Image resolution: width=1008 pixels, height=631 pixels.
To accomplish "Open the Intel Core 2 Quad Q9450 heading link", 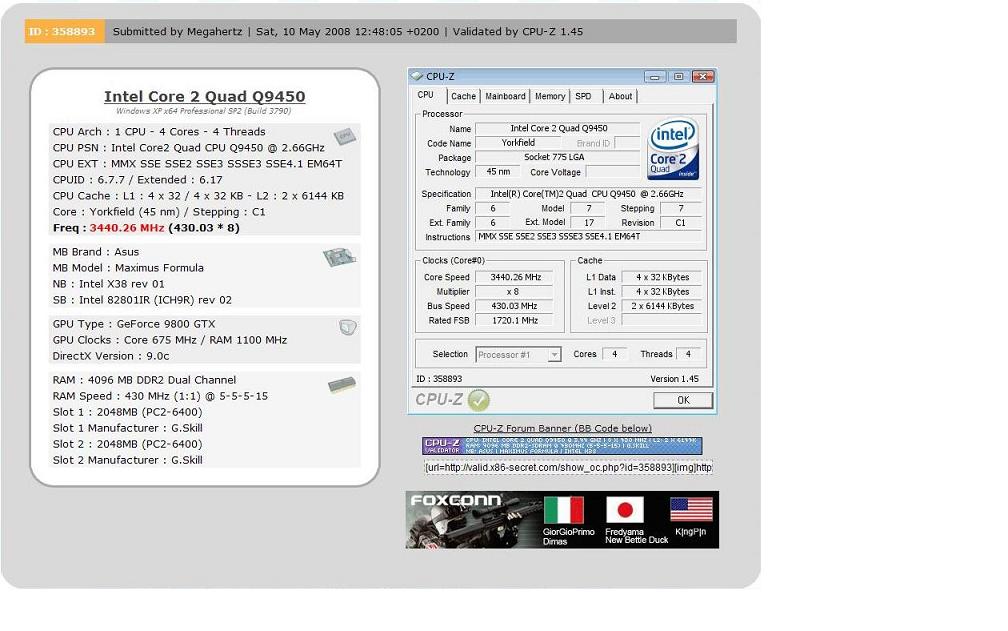I will [x=204, y=96].
